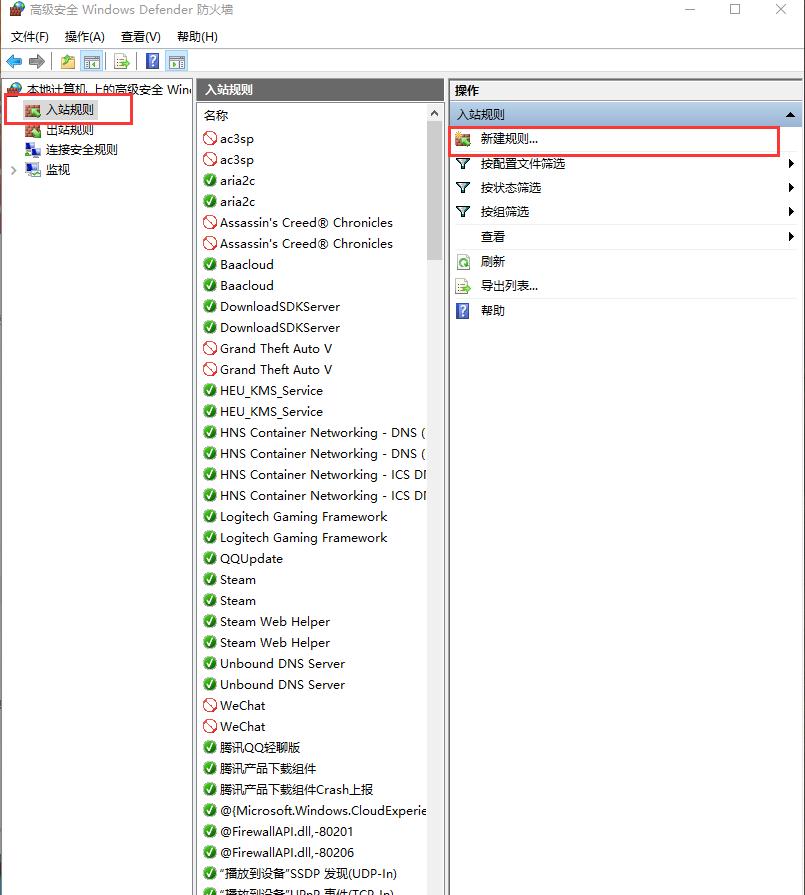Click 刷新 to reload the rule list
This screenshot has height=895, width=805.
pyautogui.click(x=493, y=262)
